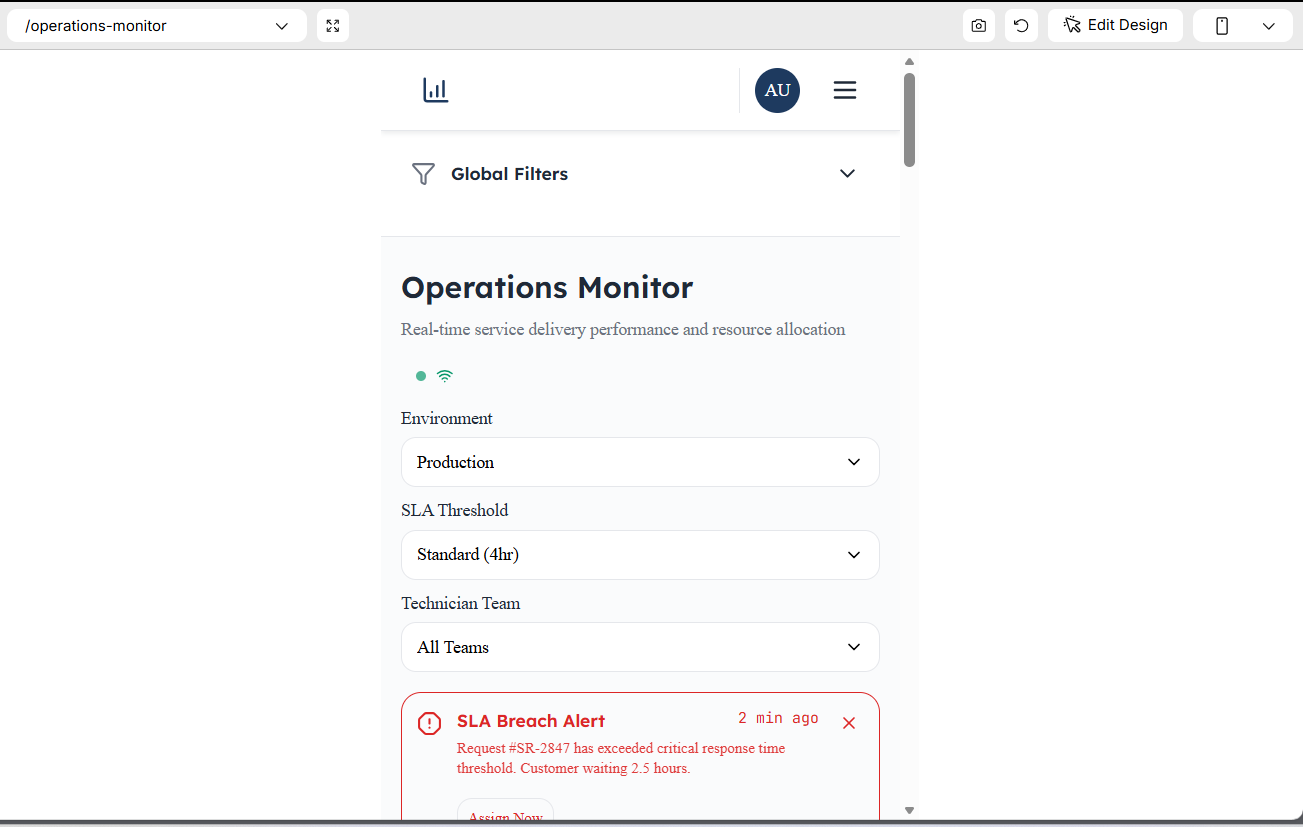Expand the Global Filters chevron
Viewport: 1303px width, 827px height.
(847, 174)
